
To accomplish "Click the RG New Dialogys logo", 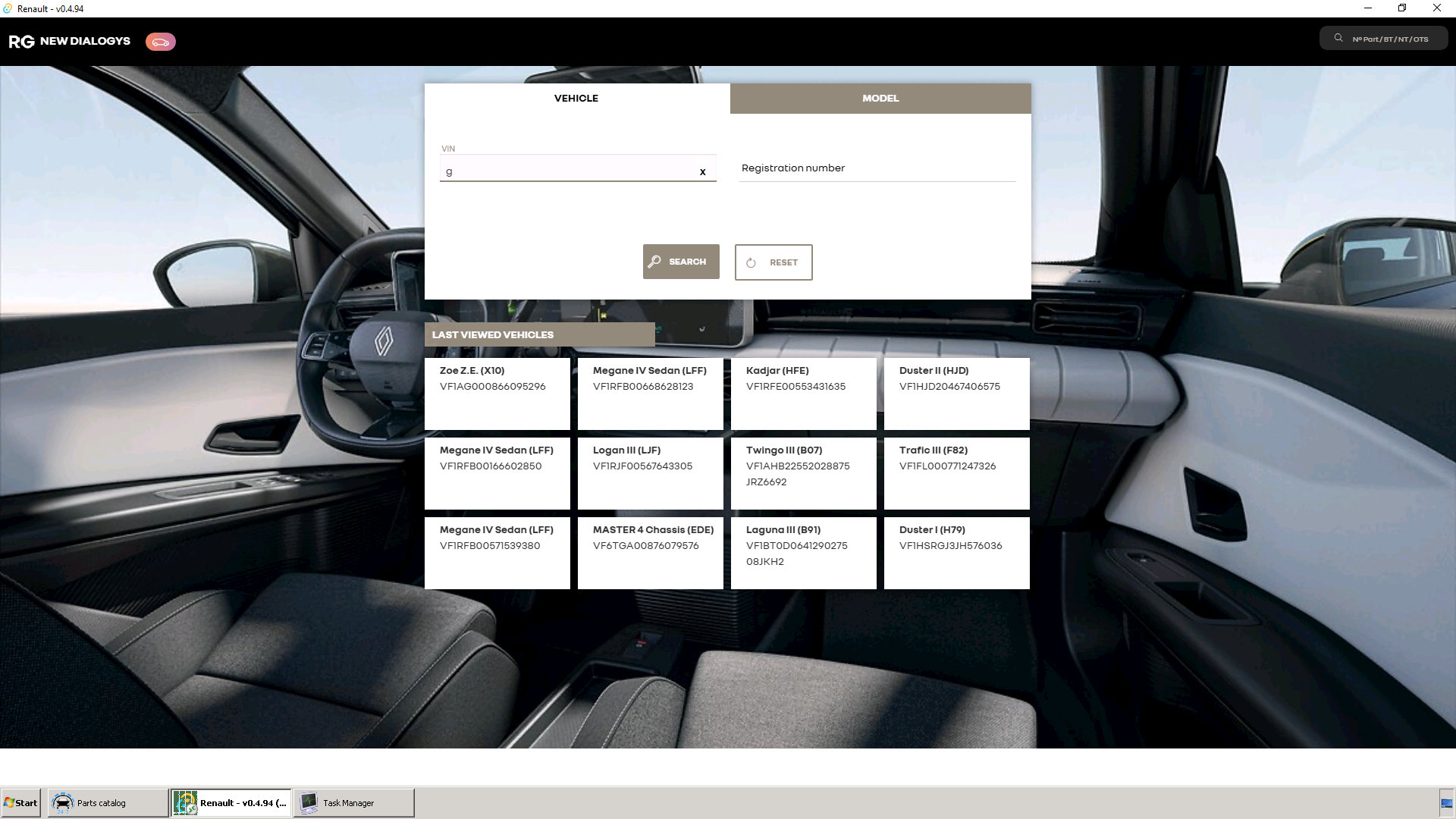I will pyautogui.click(x=69, y=41).
